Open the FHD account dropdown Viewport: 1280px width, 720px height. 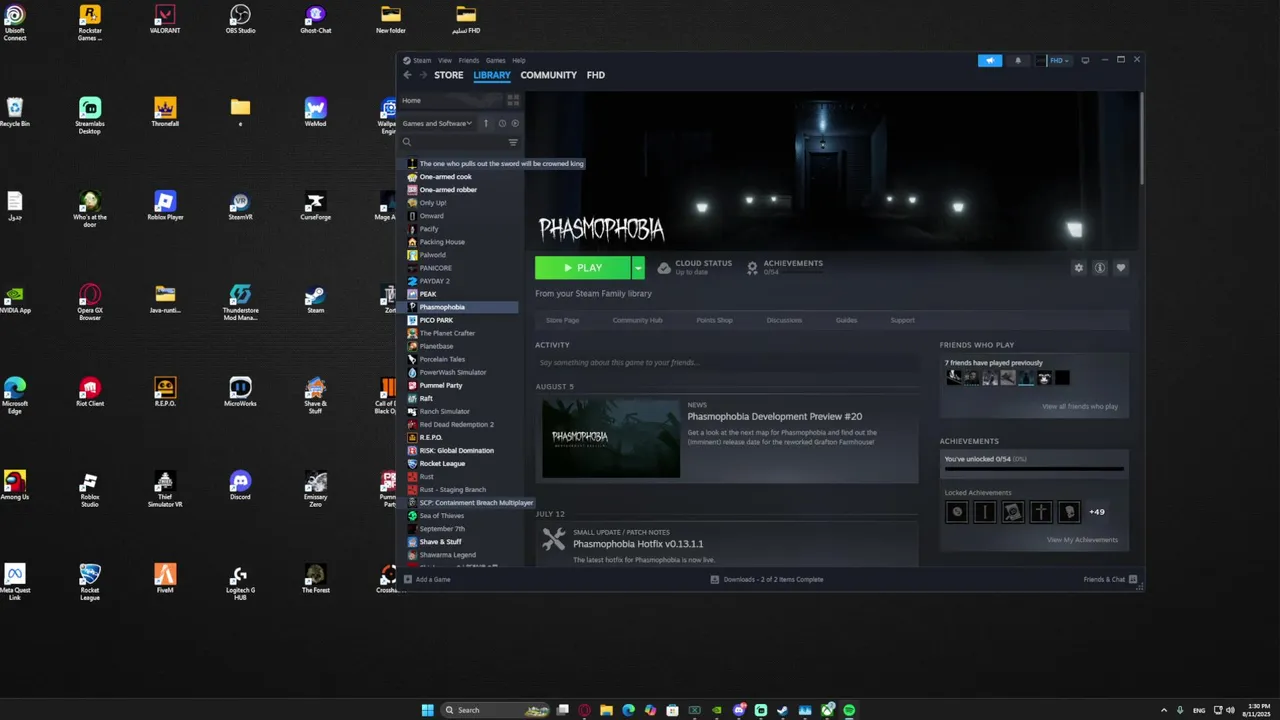click(x=1058, y=60)
